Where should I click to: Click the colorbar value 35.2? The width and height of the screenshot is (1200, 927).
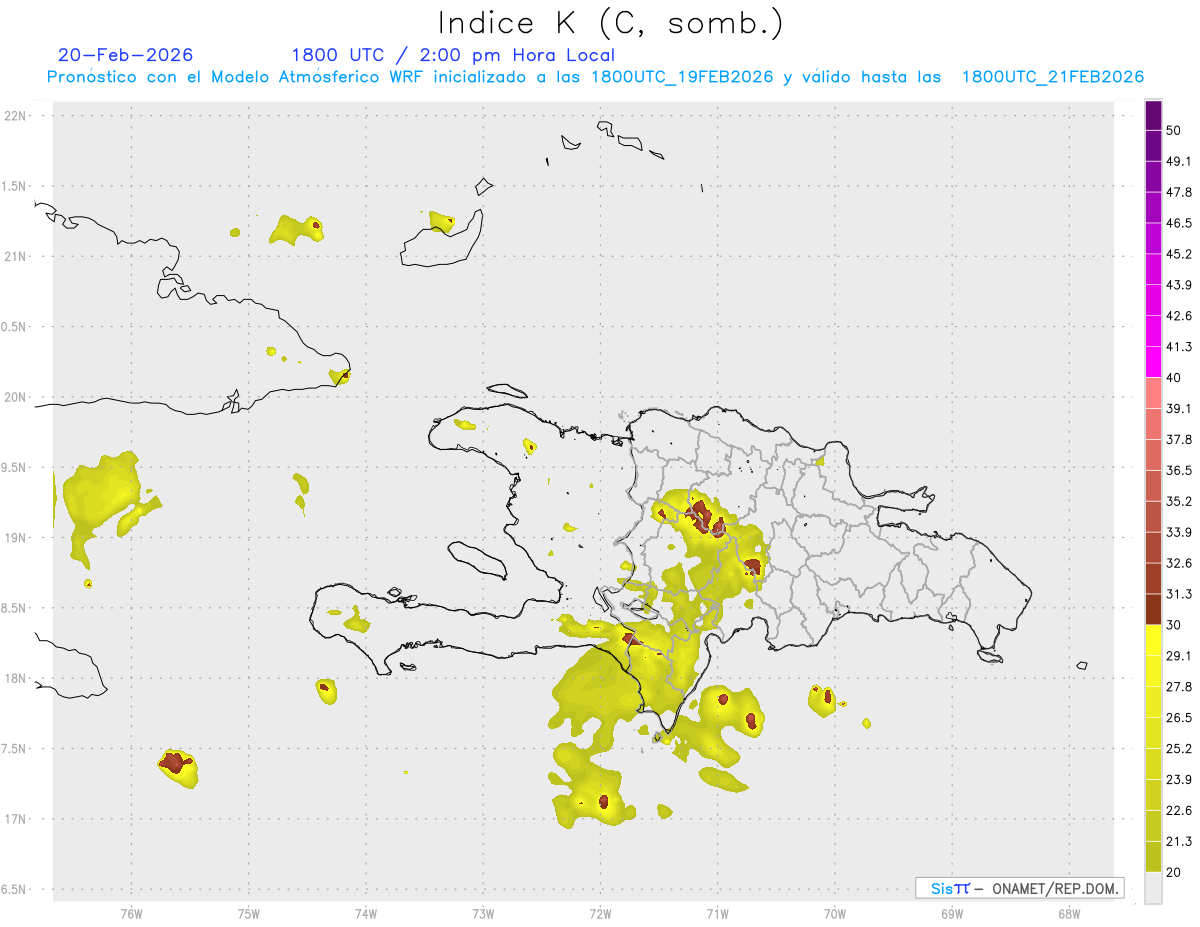(1179, 501)
